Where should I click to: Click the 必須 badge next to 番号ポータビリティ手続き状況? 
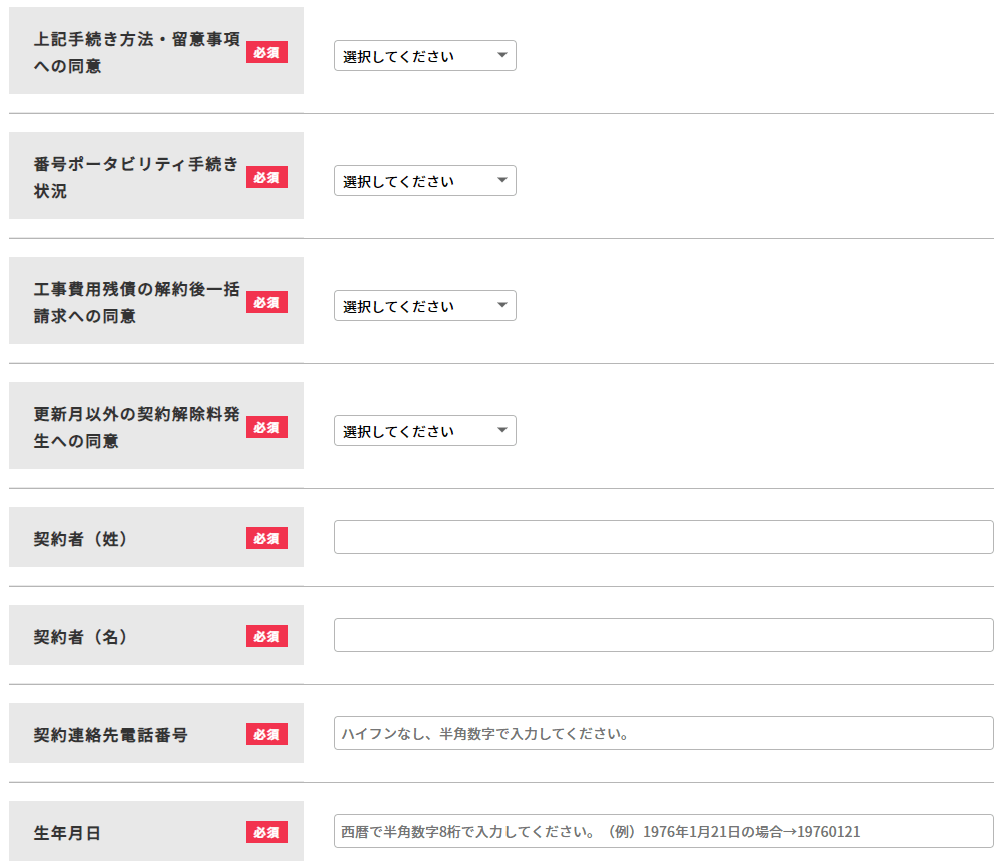pyautogui.click(x=267, y=177)
